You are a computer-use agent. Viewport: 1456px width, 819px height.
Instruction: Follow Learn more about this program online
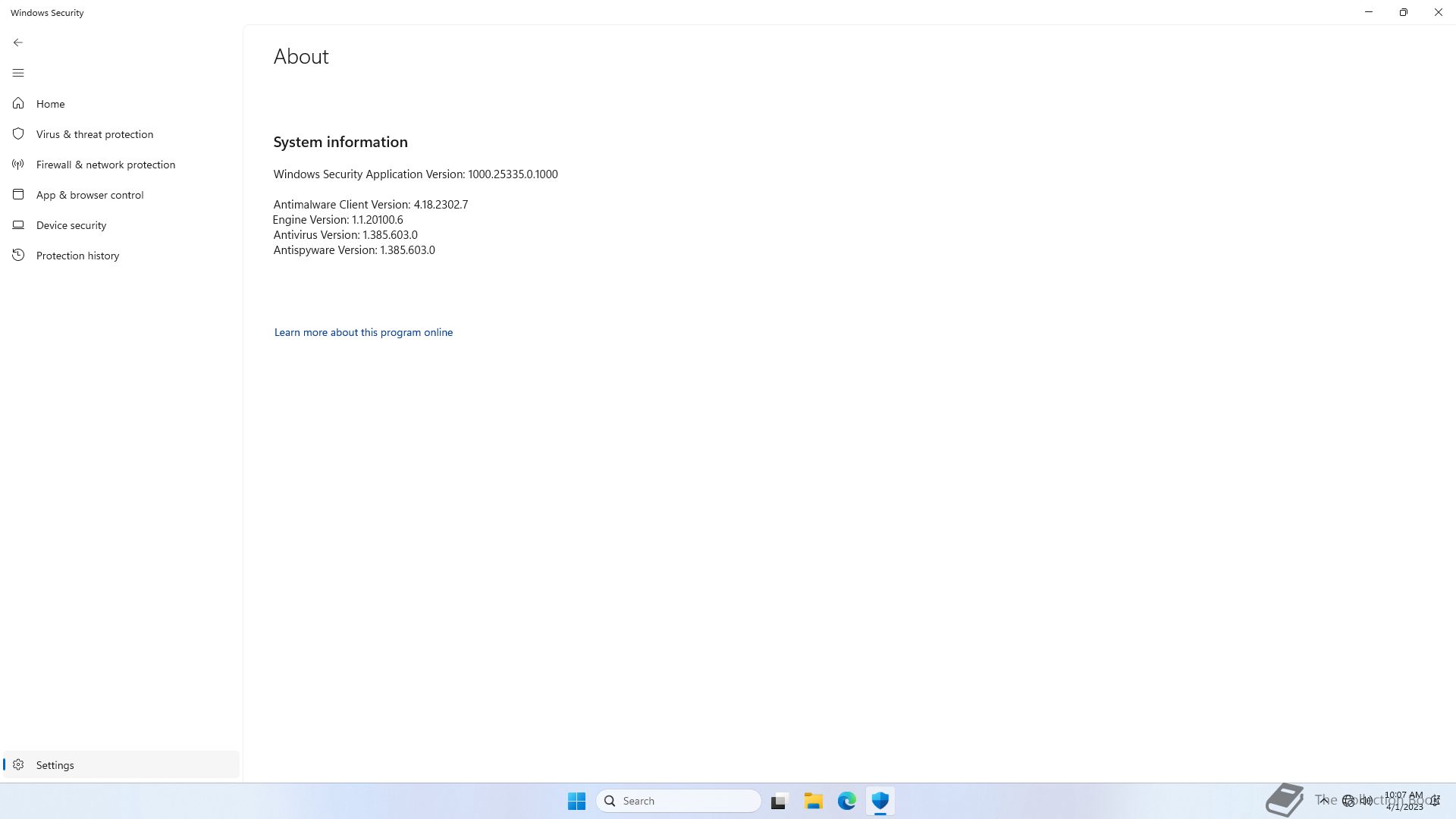[363, 332]
